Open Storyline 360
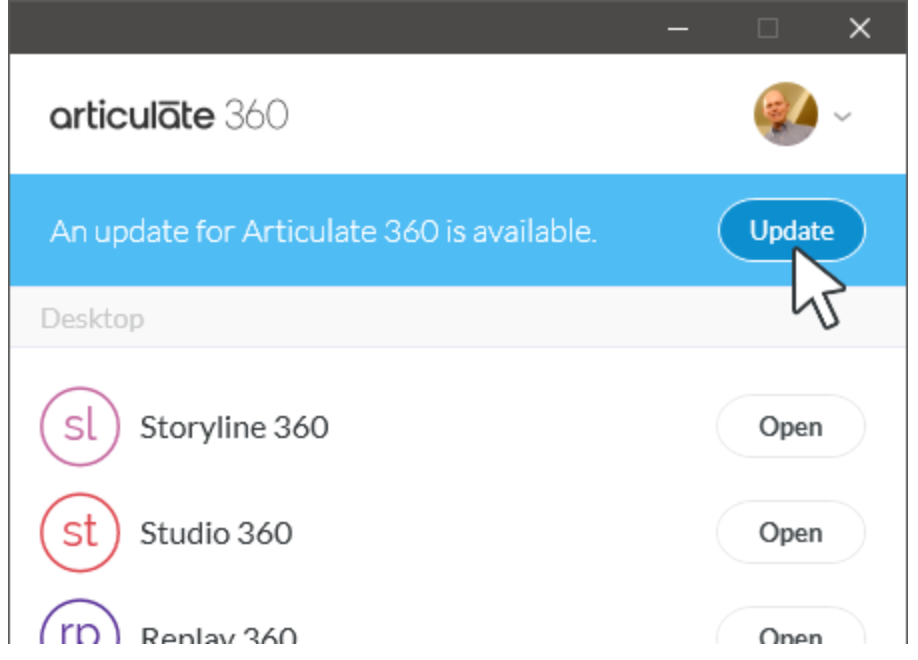 pyautogui.click(x=790, y=427)
